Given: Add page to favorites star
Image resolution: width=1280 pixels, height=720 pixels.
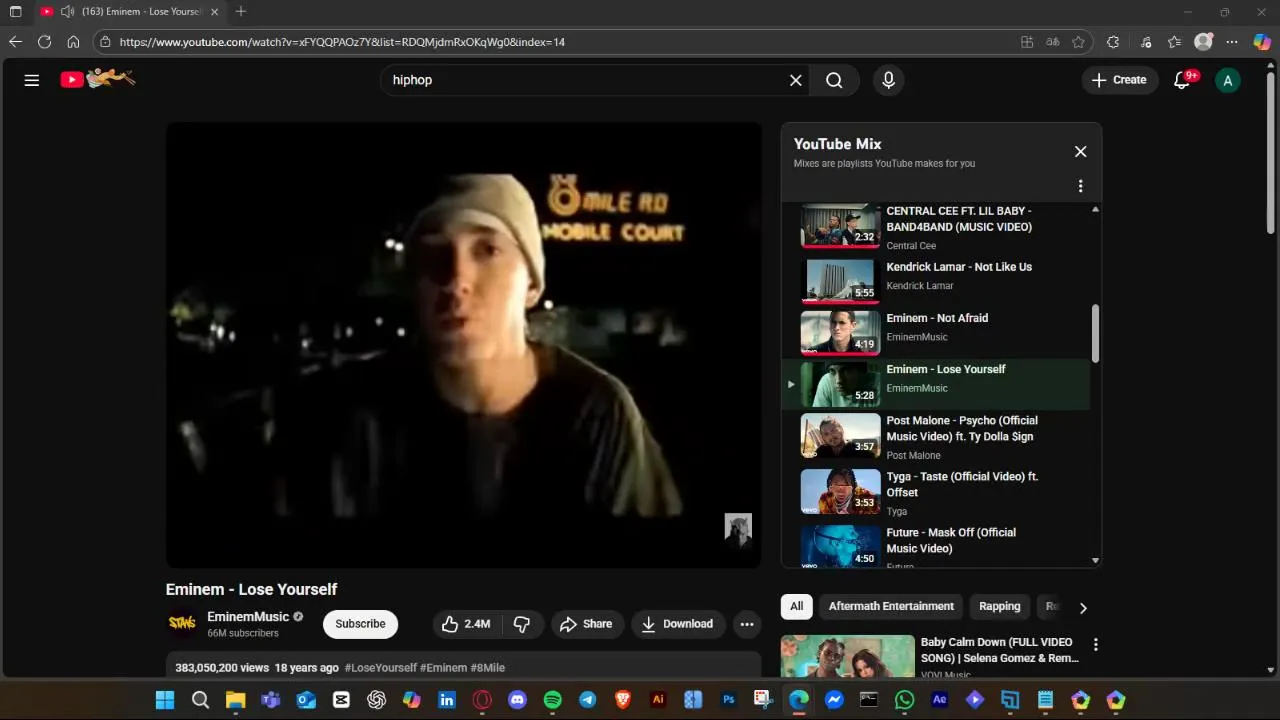Looking at the screenshot, I should pos(1078,42).
